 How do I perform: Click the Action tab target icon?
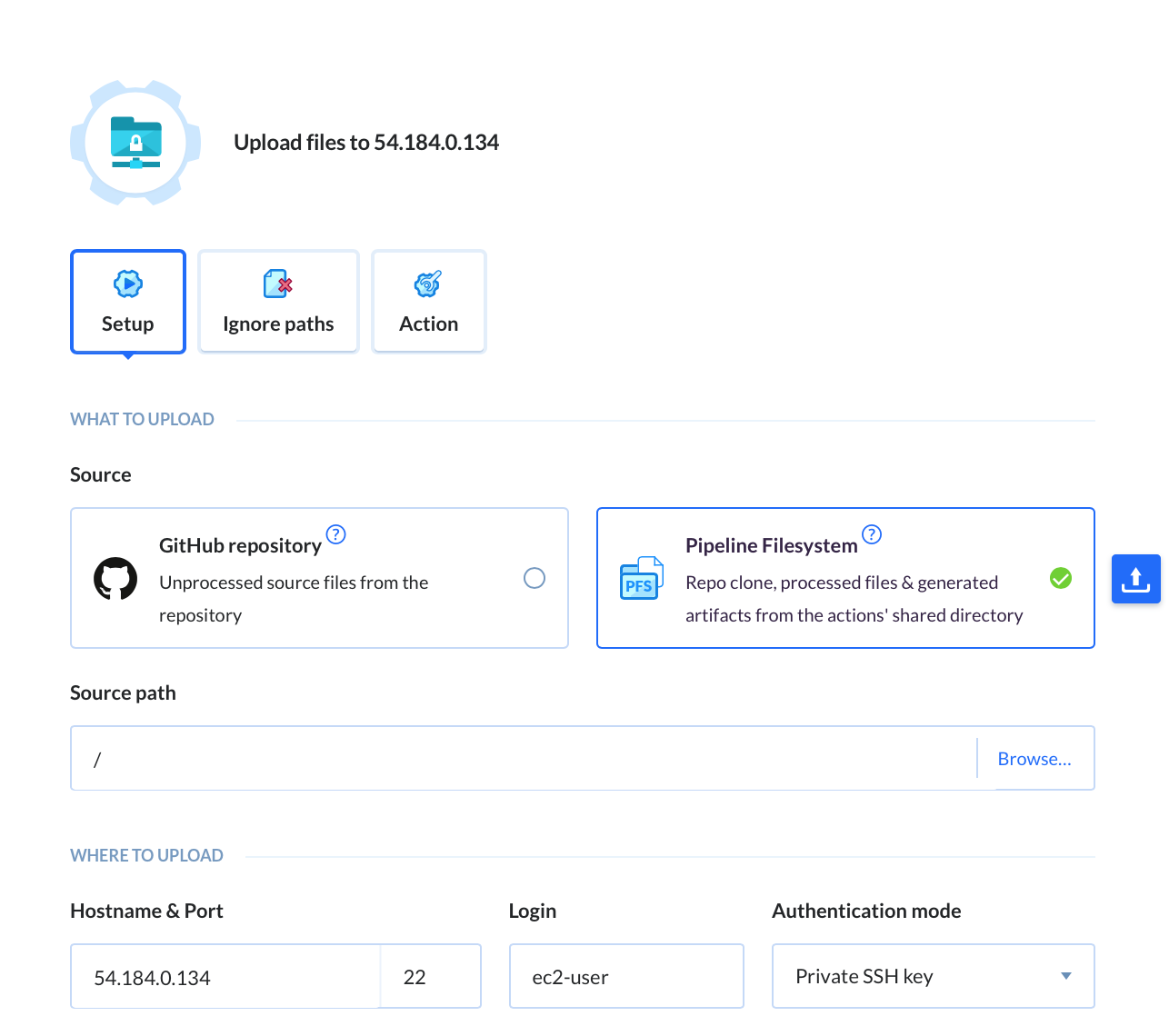pos(428,284)
